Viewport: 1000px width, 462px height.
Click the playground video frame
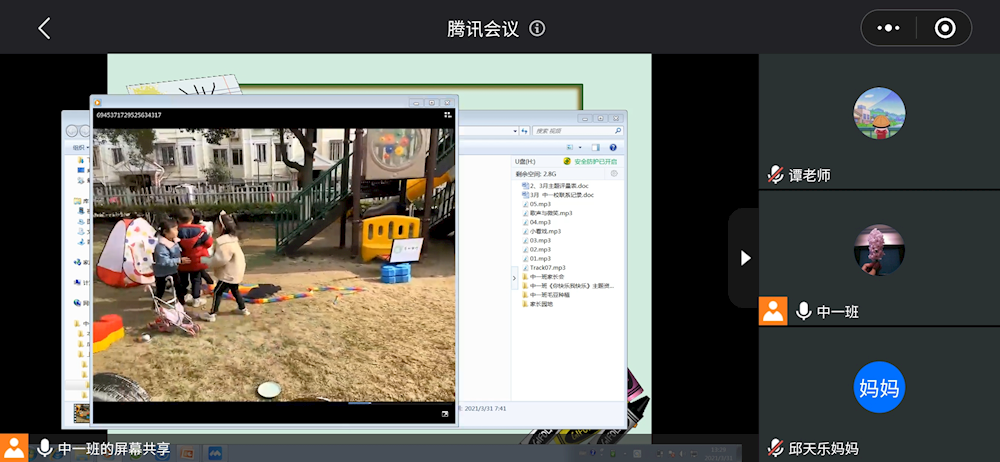pyautogui.click(x=274, y=264)
